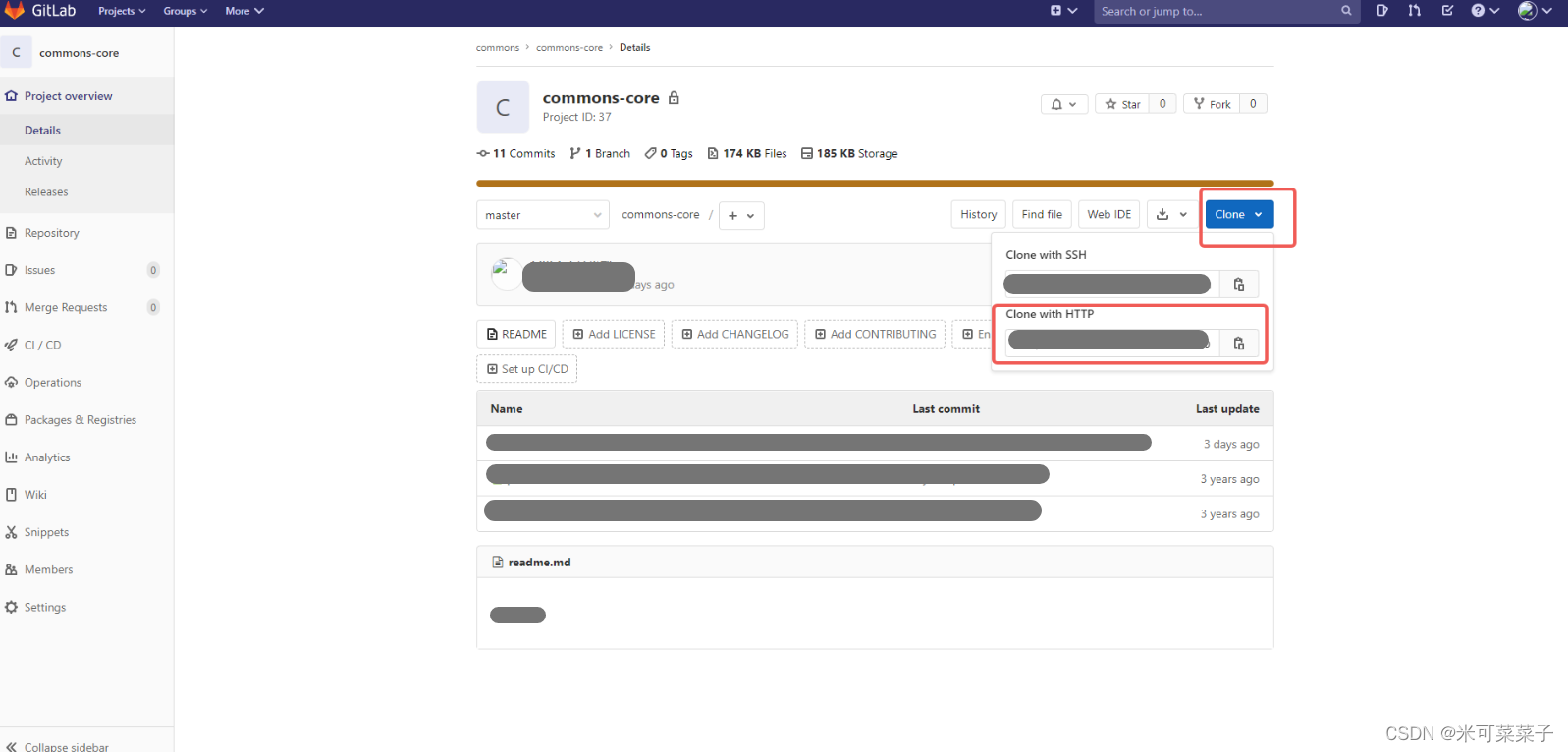The image size is (1568, 752).
Task: View the 11 Commits link
Action: (515, 153)
